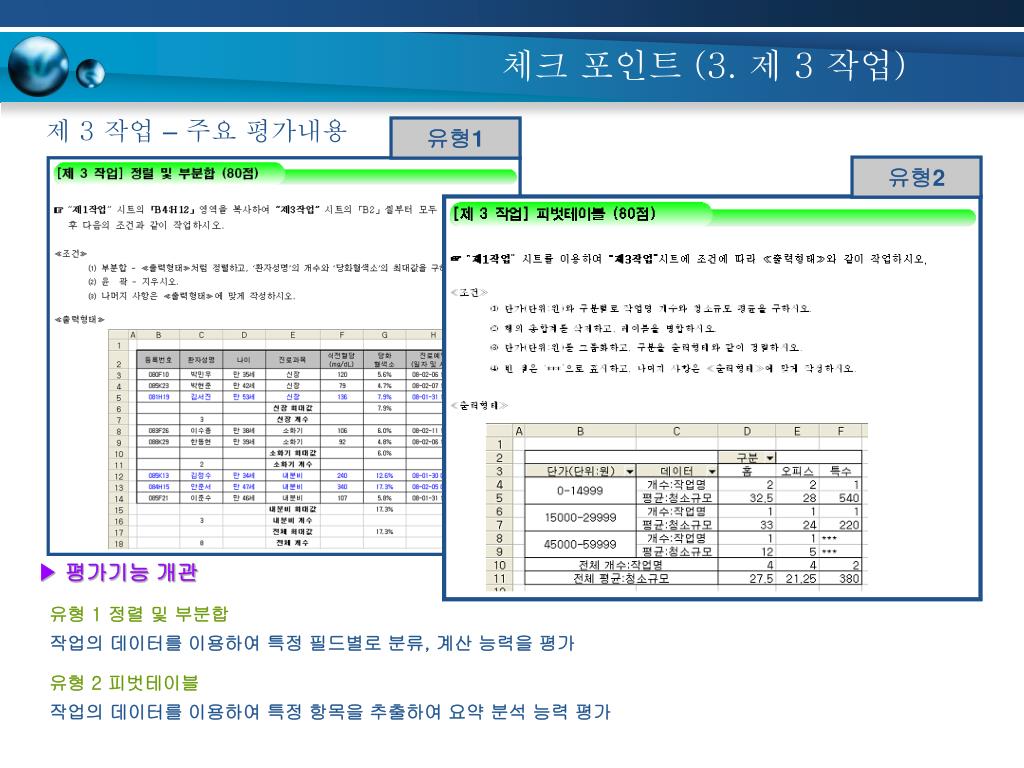Select the 전체 최대값 cell

tap(293, 532)
